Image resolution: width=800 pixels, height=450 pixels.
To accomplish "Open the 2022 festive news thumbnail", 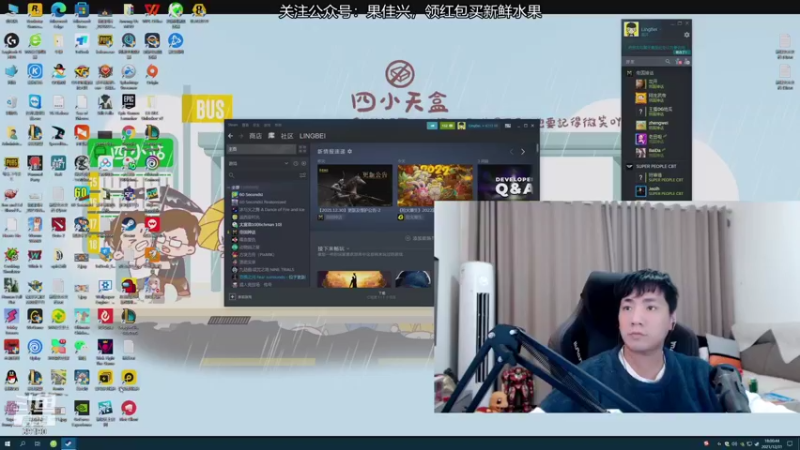I will 435,185.
